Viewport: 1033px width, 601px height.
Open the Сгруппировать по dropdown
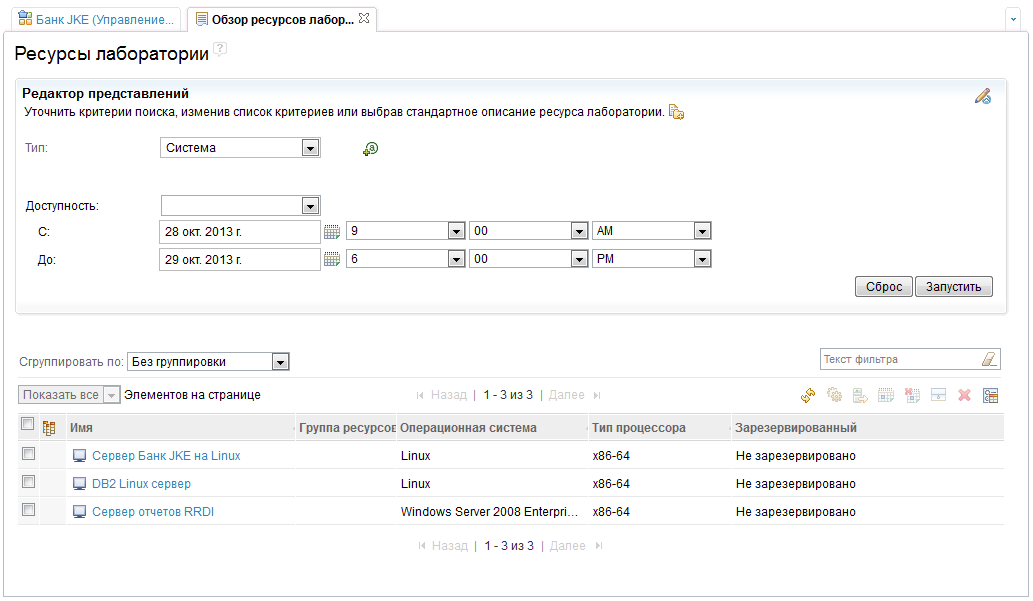tap(280, 362)
